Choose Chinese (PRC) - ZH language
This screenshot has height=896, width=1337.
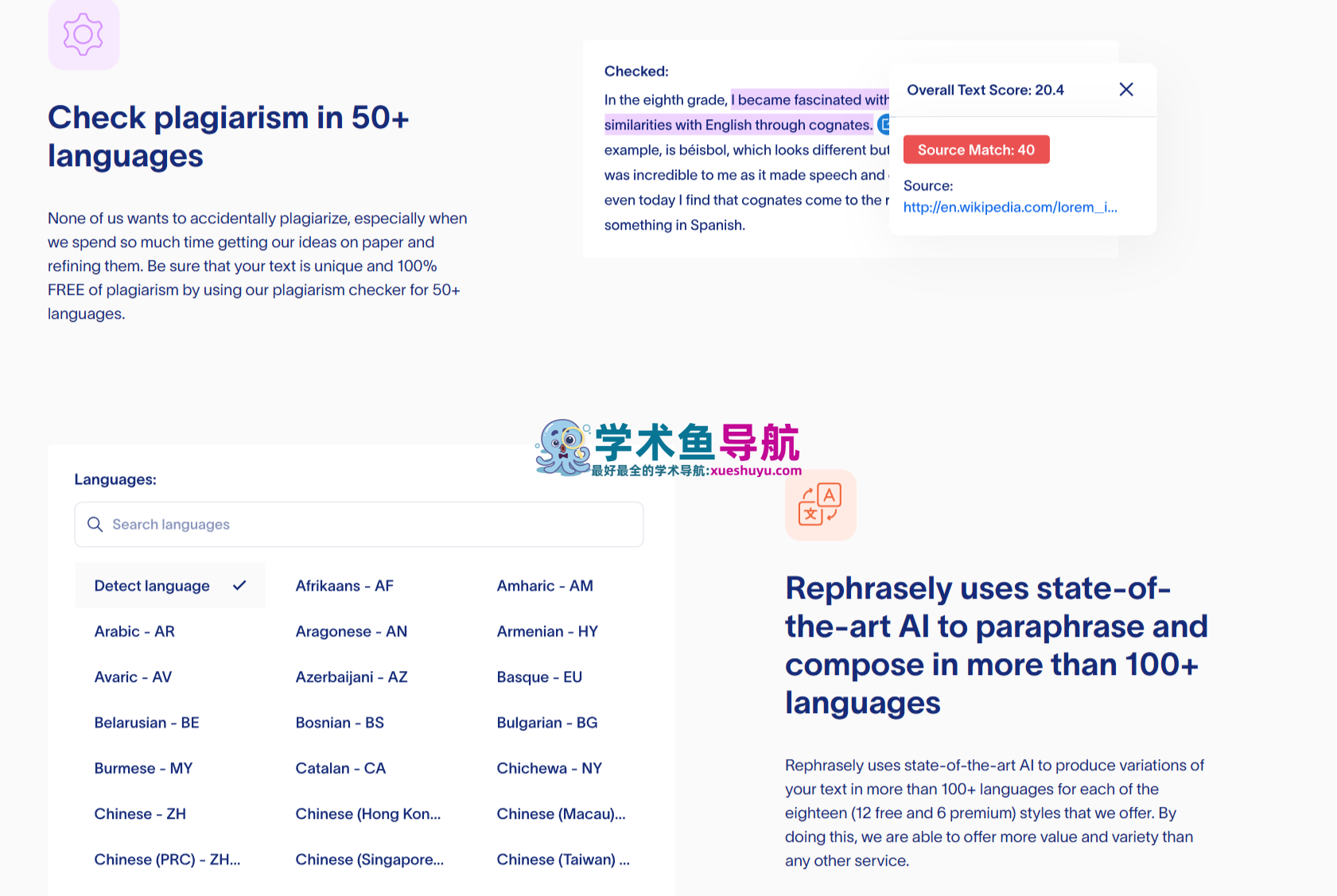(167, 859)
